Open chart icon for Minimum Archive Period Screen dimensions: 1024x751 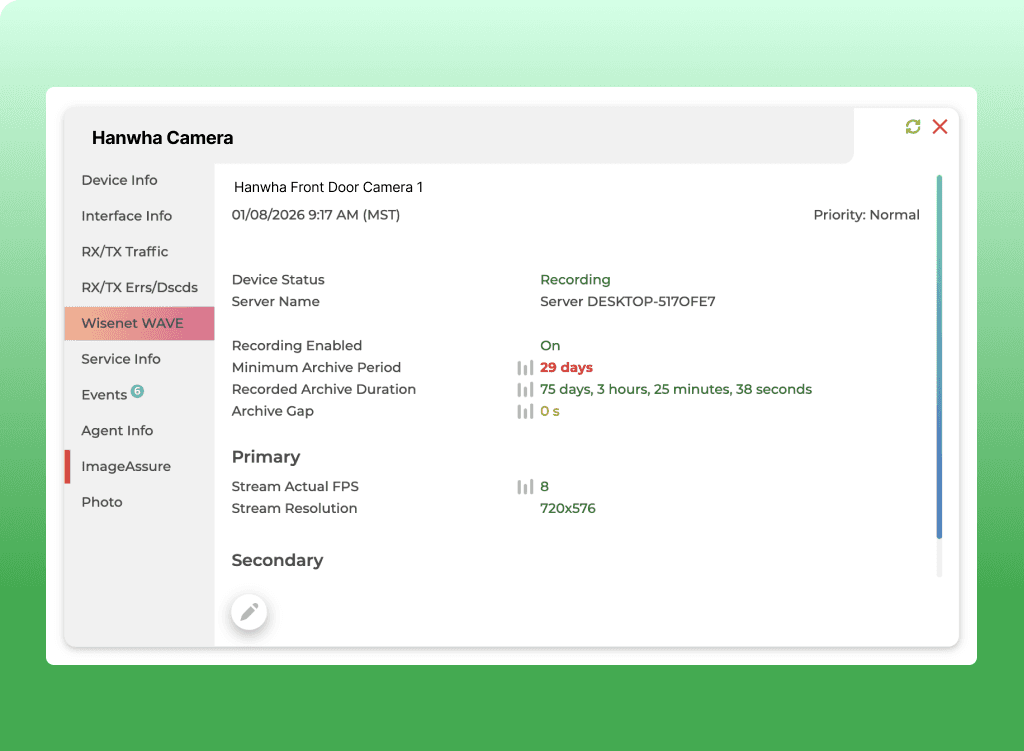coord(525,368)
